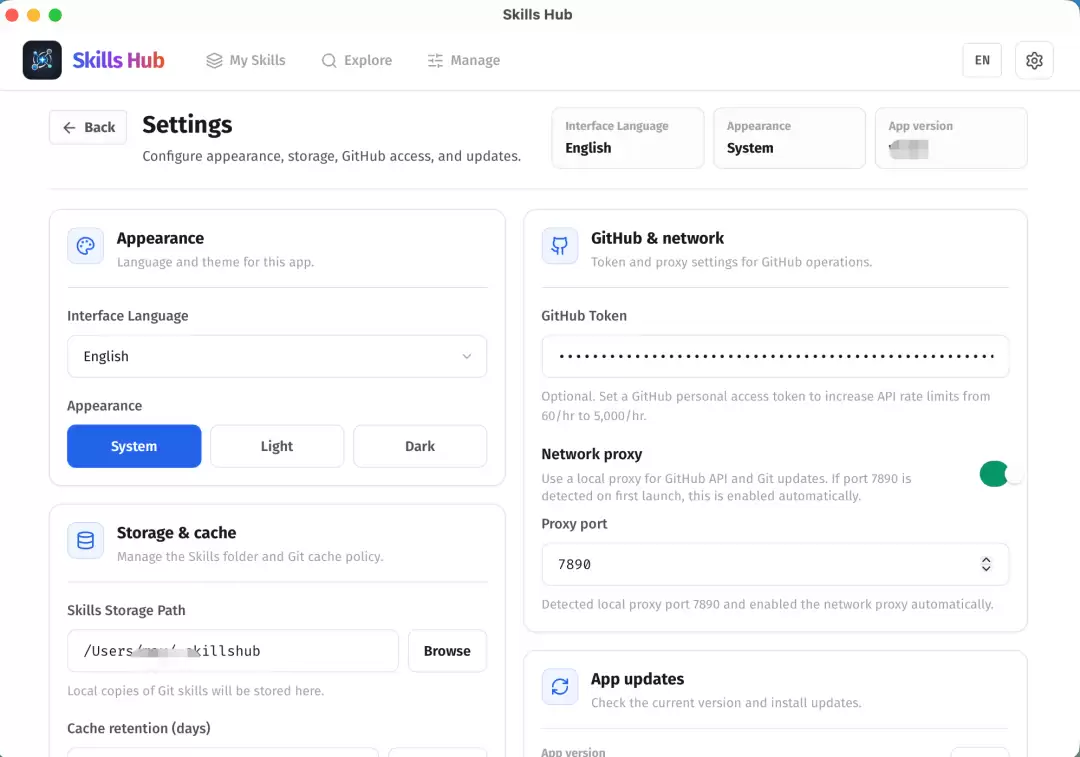This screenshot has width=1080, height=757.
Task: Click the GitHub Token password field
Action: (x=775, y=356)
